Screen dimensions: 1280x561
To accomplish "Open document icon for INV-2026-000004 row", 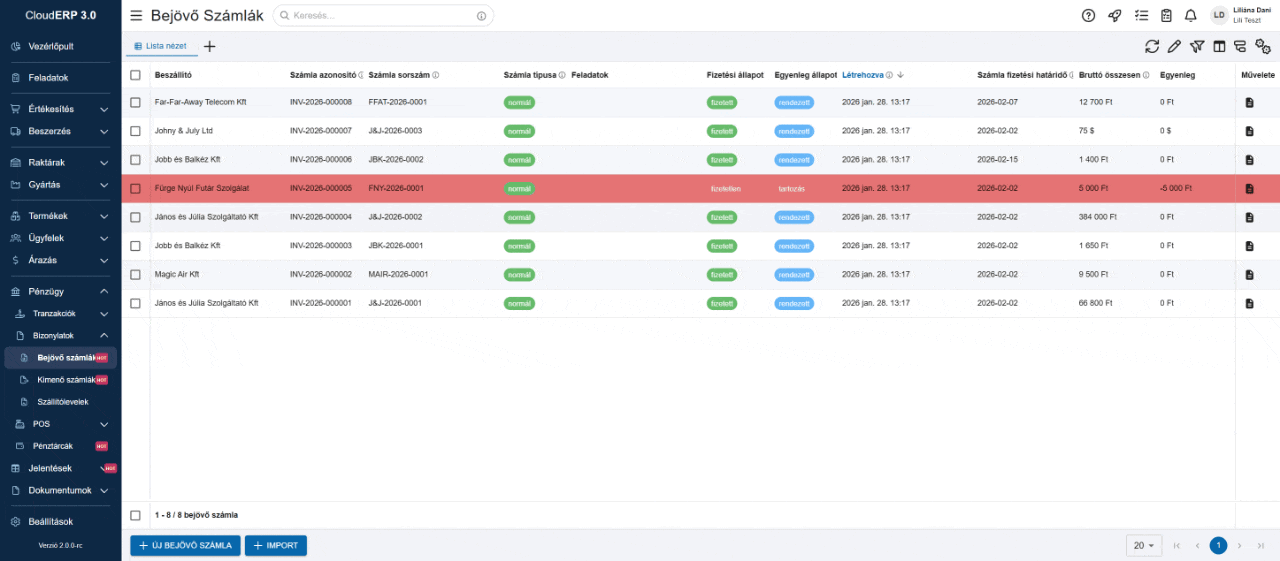I will [1249, 217].
